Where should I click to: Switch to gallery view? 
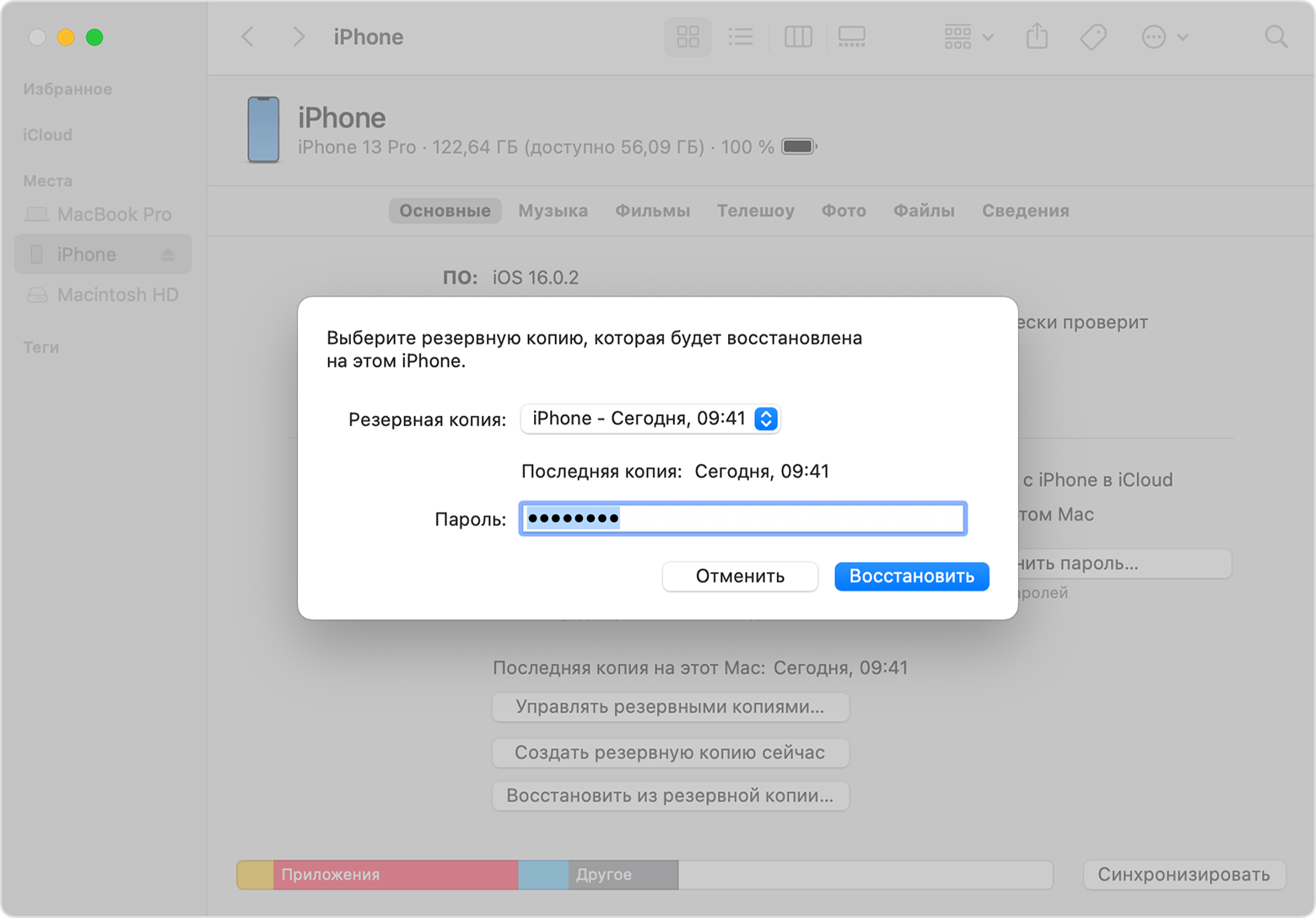852,37
